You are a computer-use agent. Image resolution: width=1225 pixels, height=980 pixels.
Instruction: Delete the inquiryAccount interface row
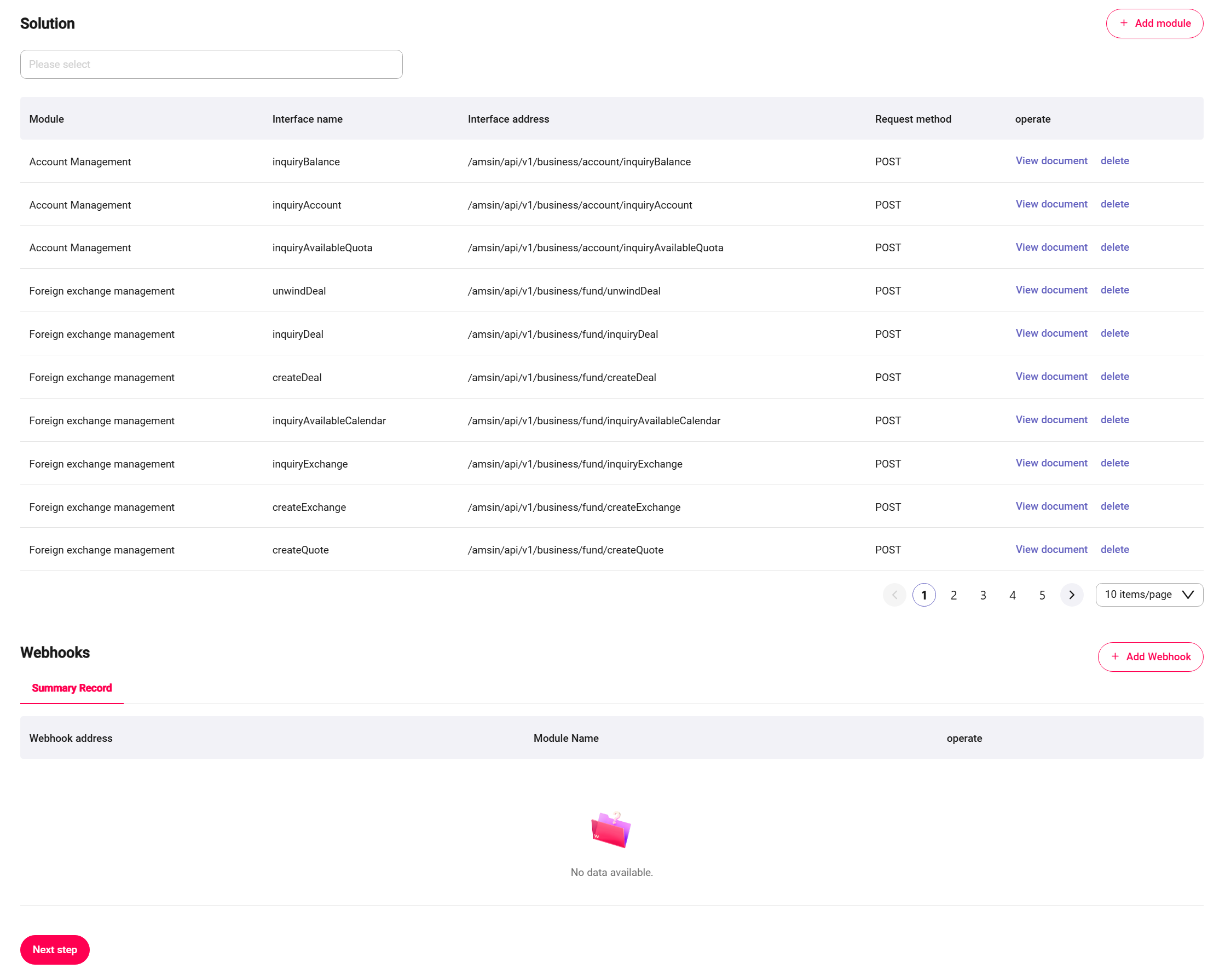(x=1114, y=204)
